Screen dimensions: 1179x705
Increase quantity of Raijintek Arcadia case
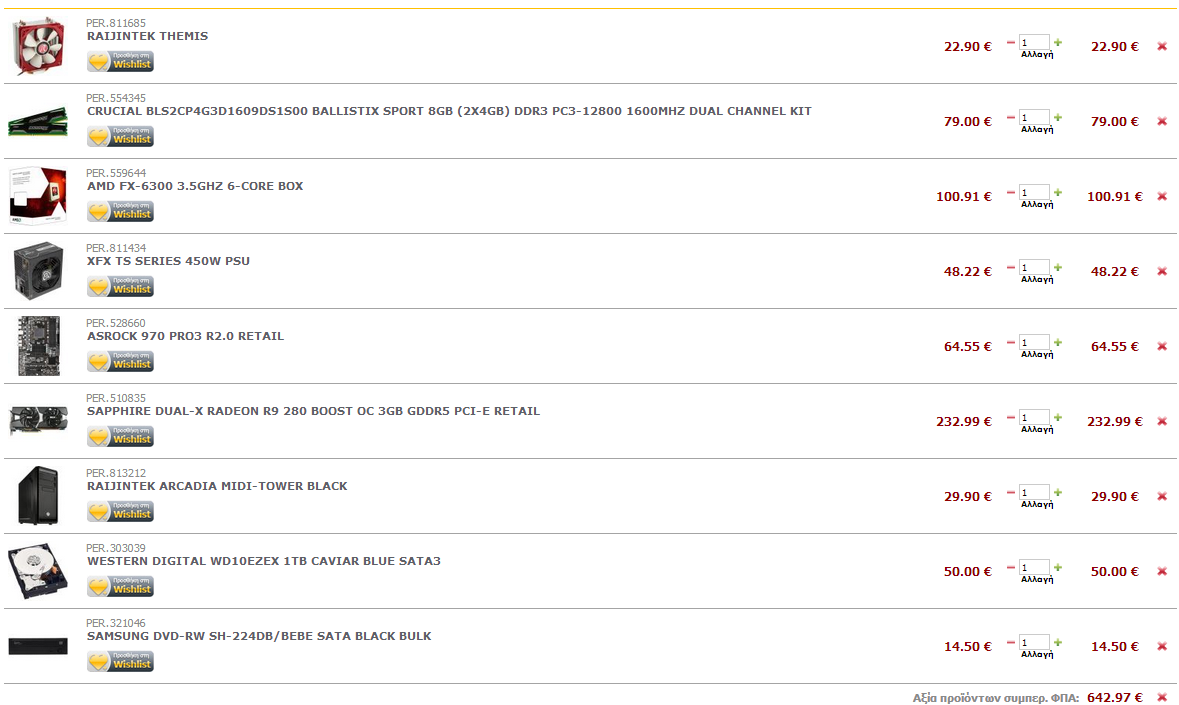[1058, 493]
